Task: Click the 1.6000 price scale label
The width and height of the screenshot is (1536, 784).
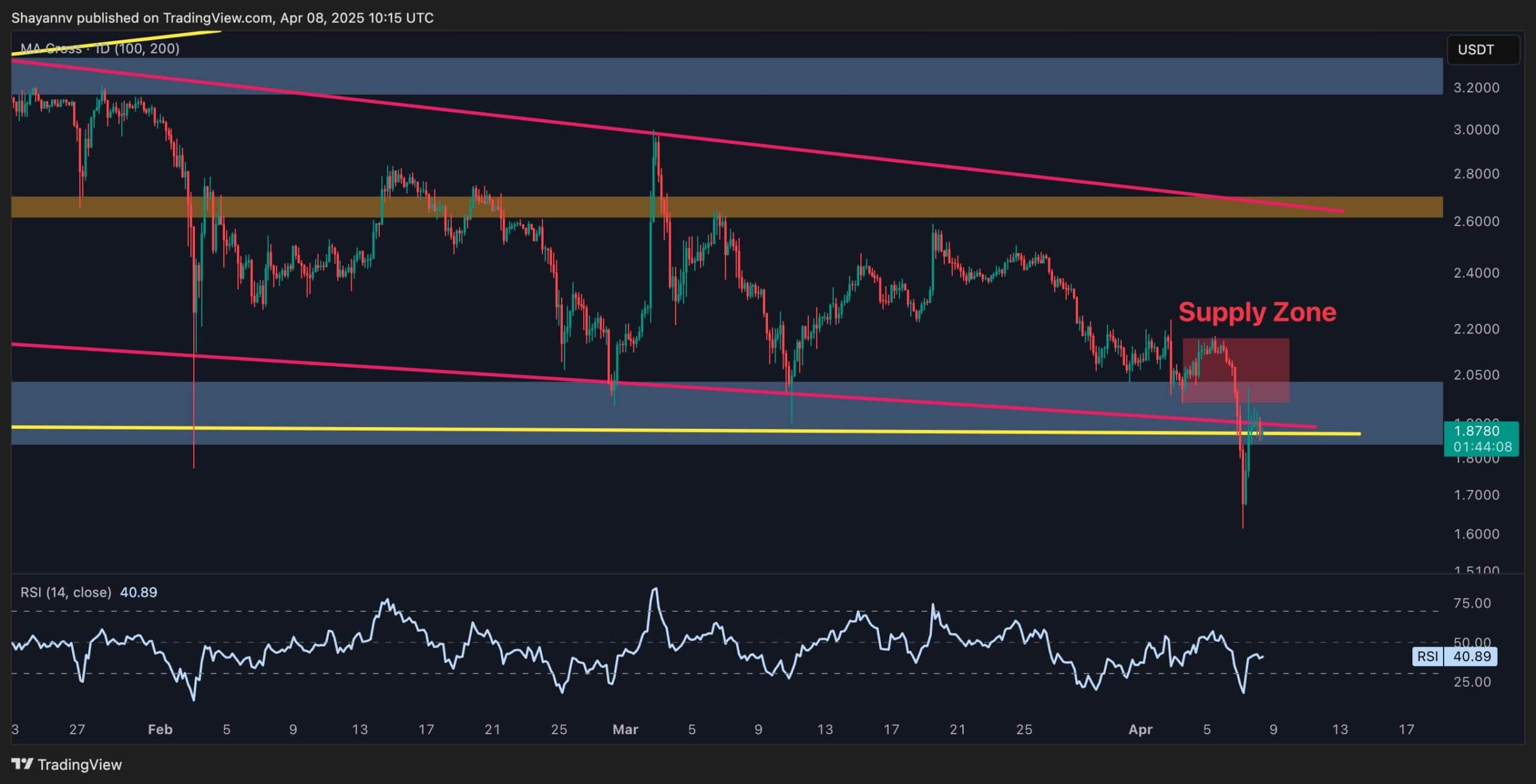Action: pyautogui.click(x=1476, y=534)
